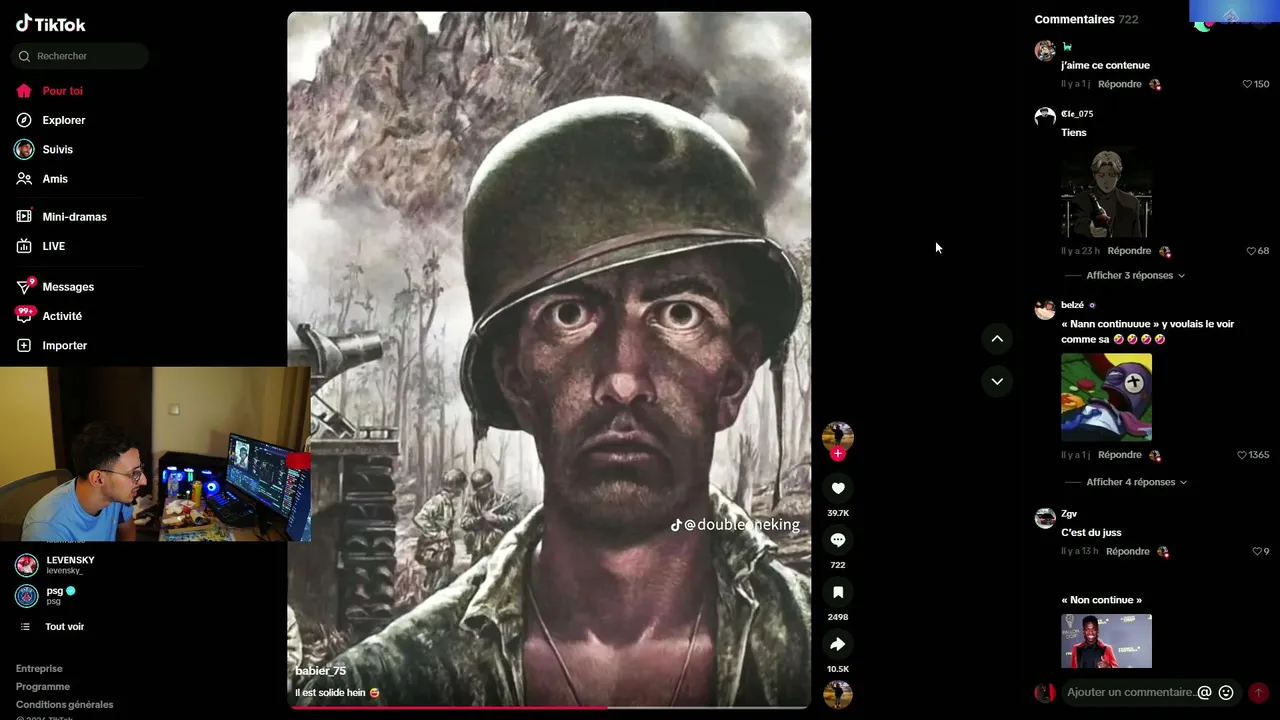
Task: Open babier_75's profile from the video caption
Action: pyautogui.click(x=321, y=671)
